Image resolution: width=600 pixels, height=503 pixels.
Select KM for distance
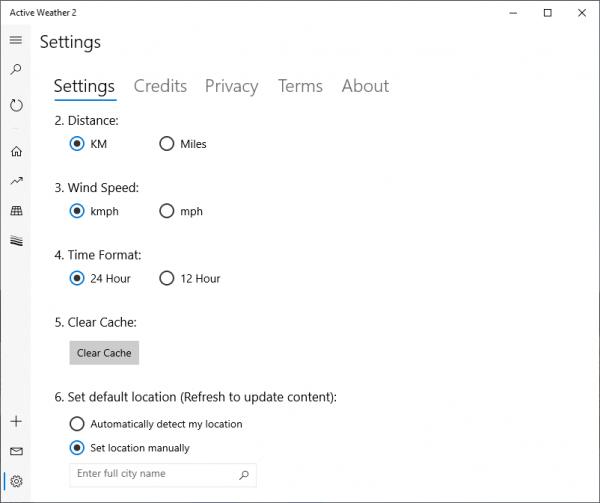click(x=88, y=144)
